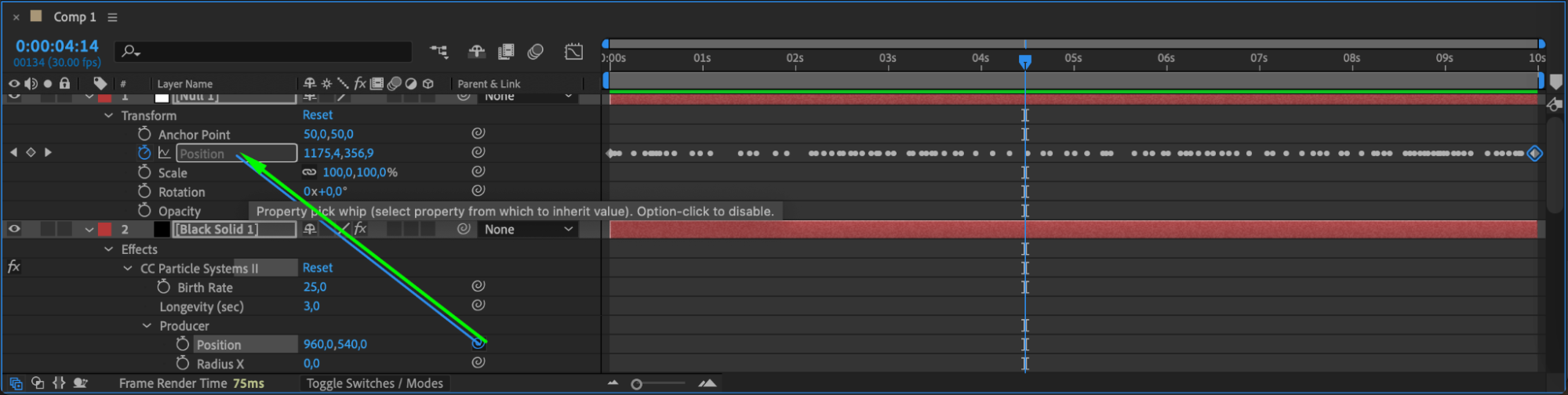Include Null 1 Position in graph editor set
The width and height of the screenshot is (1568, 395).
(165, 153)
